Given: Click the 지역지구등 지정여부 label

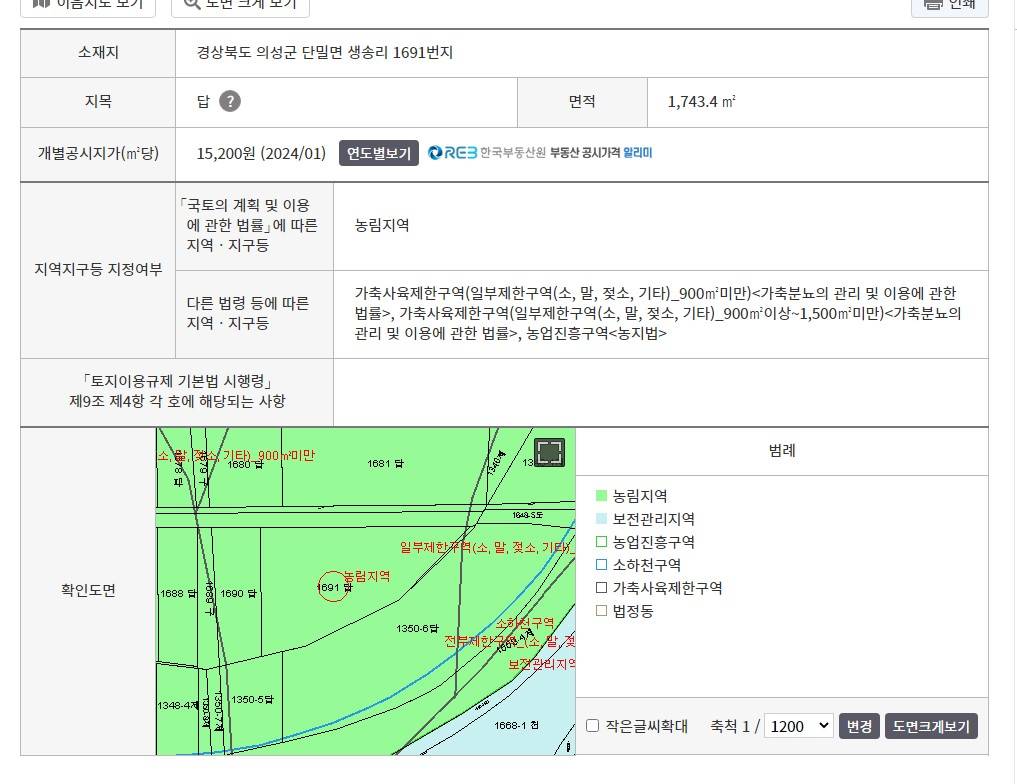Looking at the screenshot, I should pos(98,269).
